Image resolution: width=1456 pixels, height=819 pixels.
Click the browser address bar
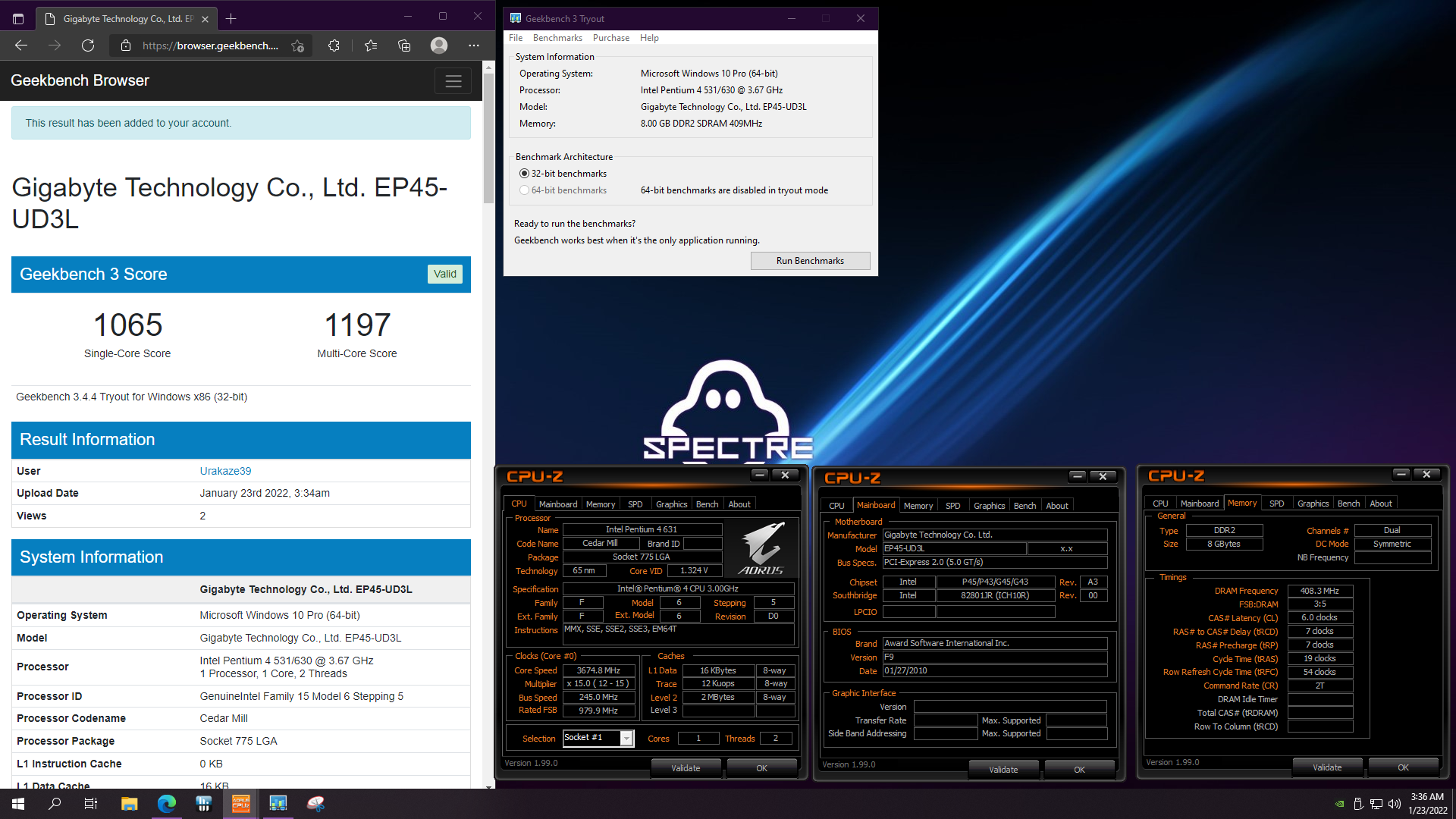pos(210,45)
